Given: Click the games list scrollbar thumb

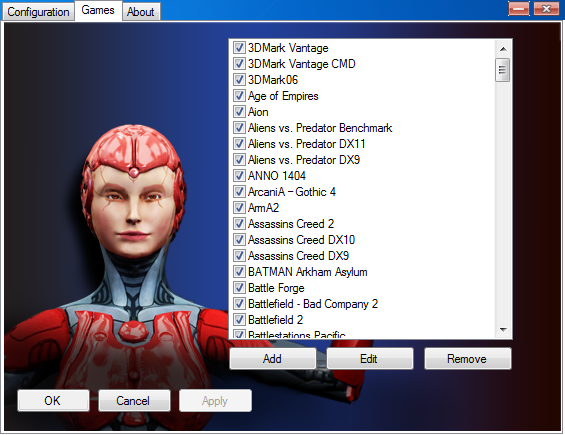Looking at the screenshot, I should click(503, 70).
